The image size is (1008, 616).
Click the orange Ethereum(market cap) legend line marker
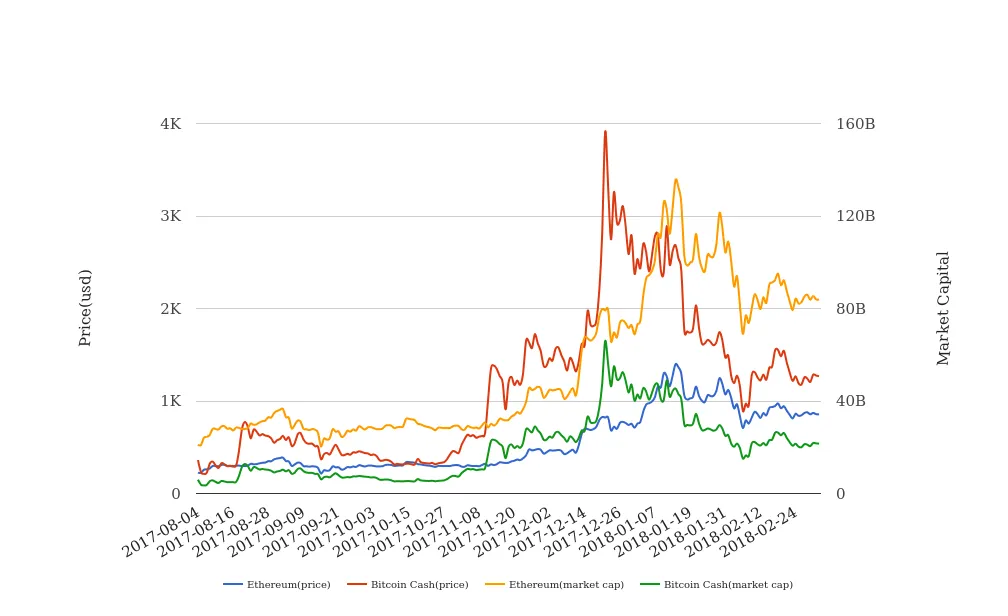pos(495,584)
